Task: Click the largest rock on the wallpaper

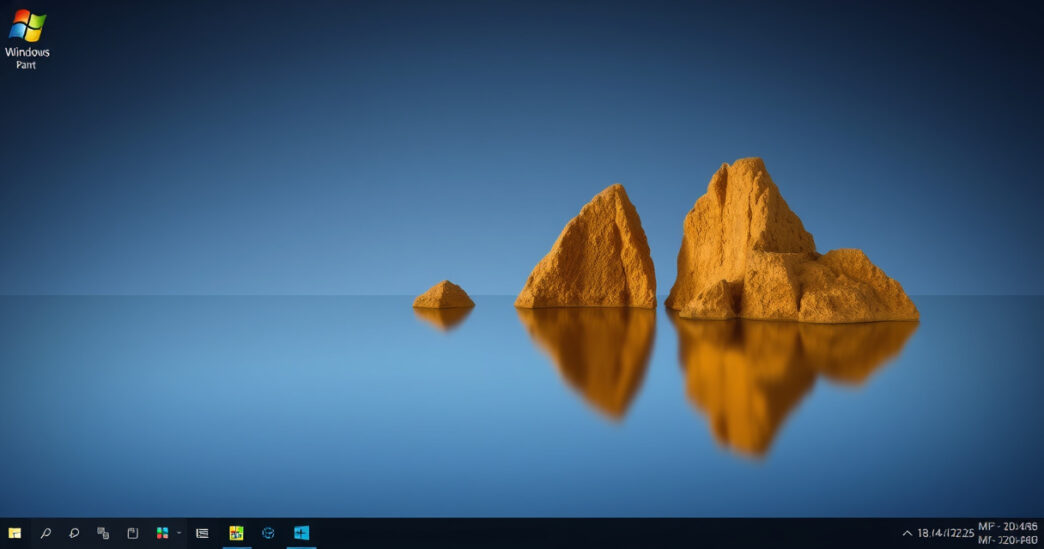Action: point(770,250)
